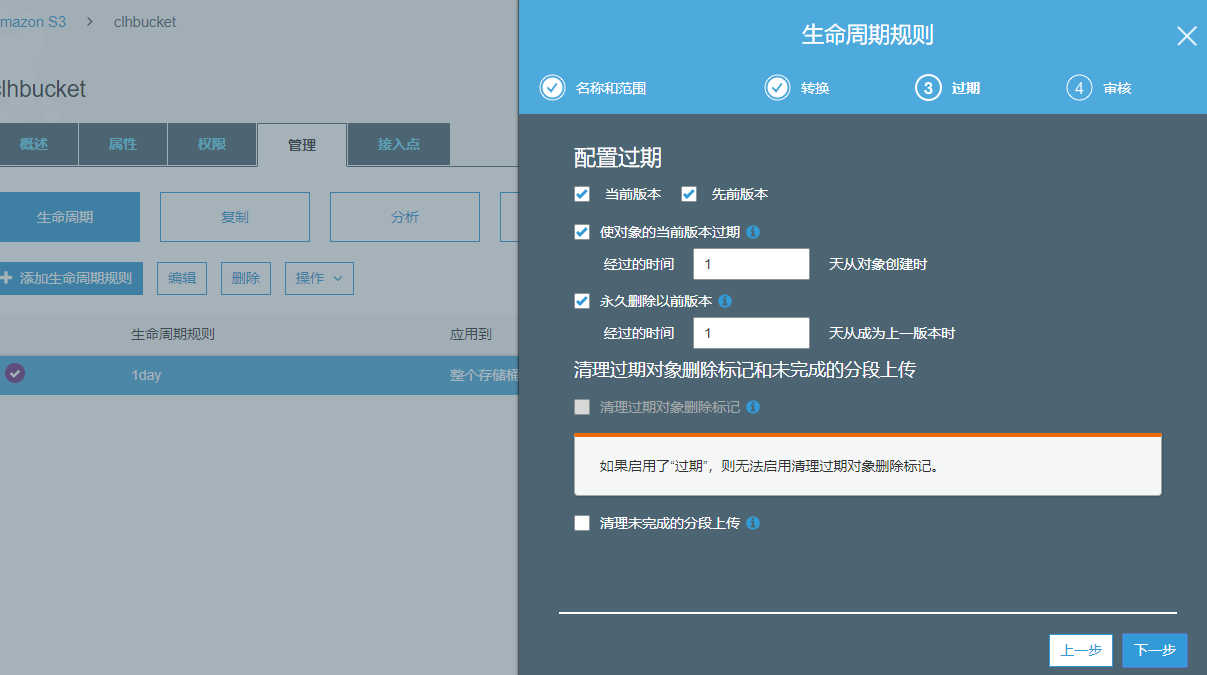Click the info icon next to 清理未完成的分段上传
The height and width of the screenshot is (675, 1207).
752,522
